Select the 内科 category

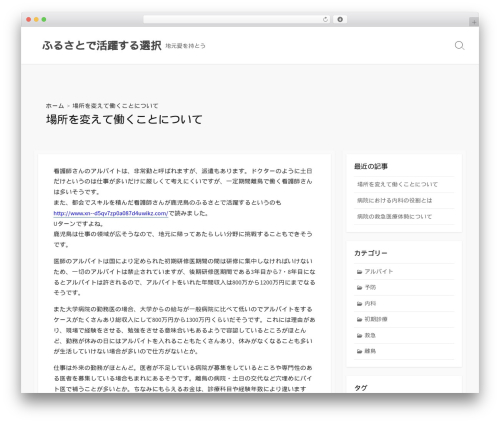pyautogui.click(x=370, y=303)
